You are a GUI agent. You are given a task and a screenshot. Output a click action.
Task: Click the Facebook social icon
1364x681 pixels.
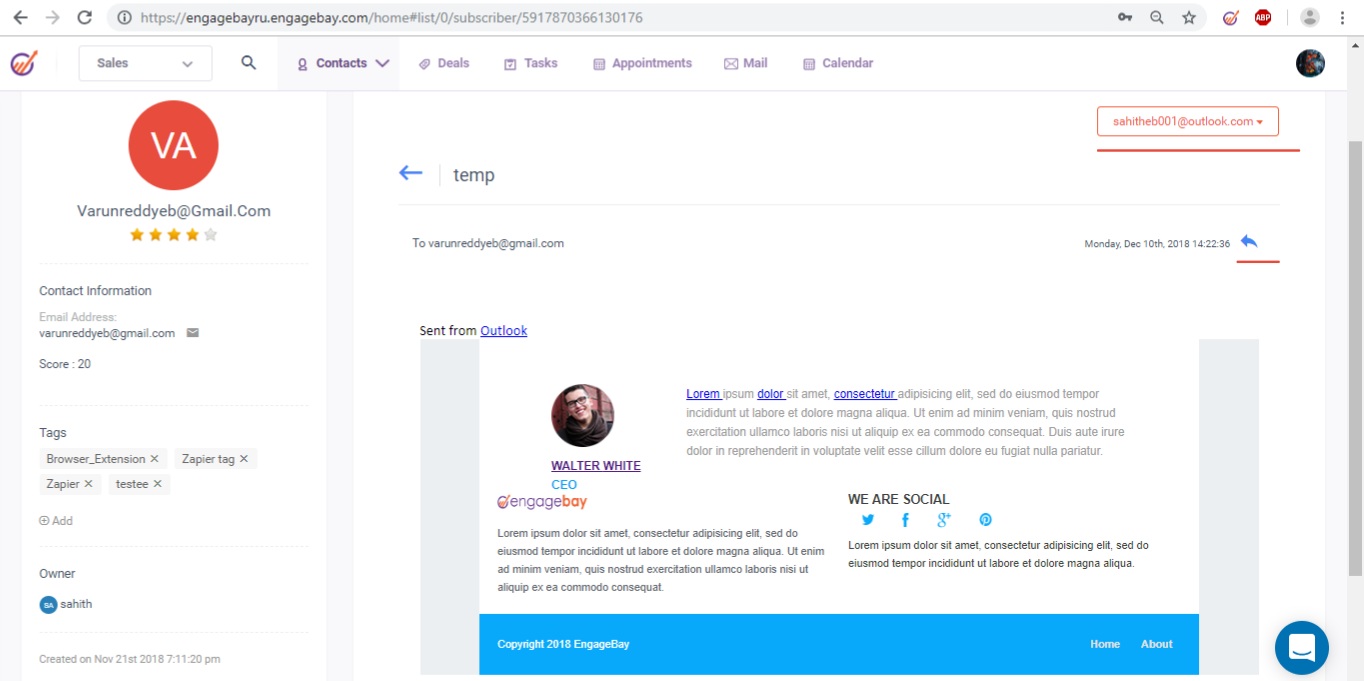click(905, 520)
